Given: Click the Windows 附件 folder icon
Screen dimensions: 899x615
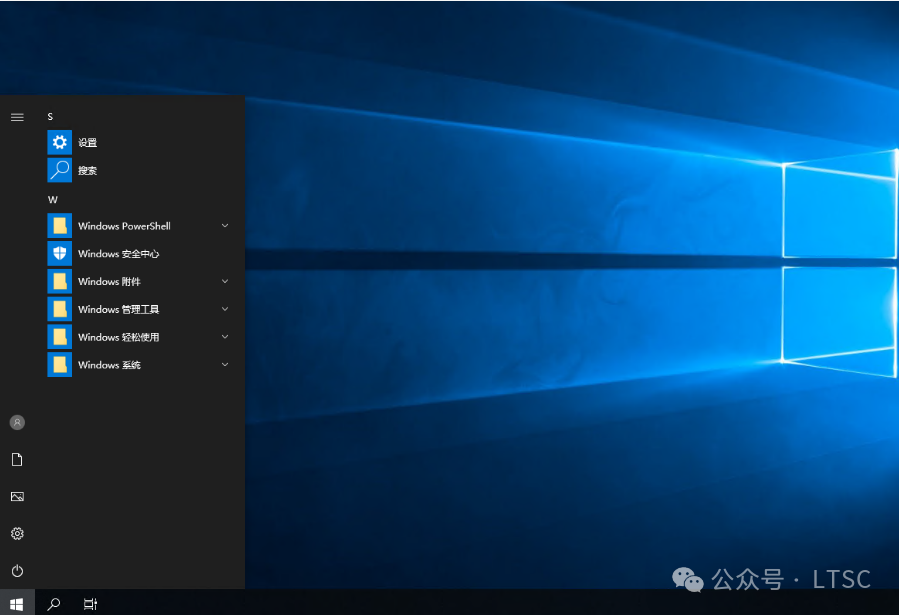Looking at the screenshot, I should pos(60,281).
